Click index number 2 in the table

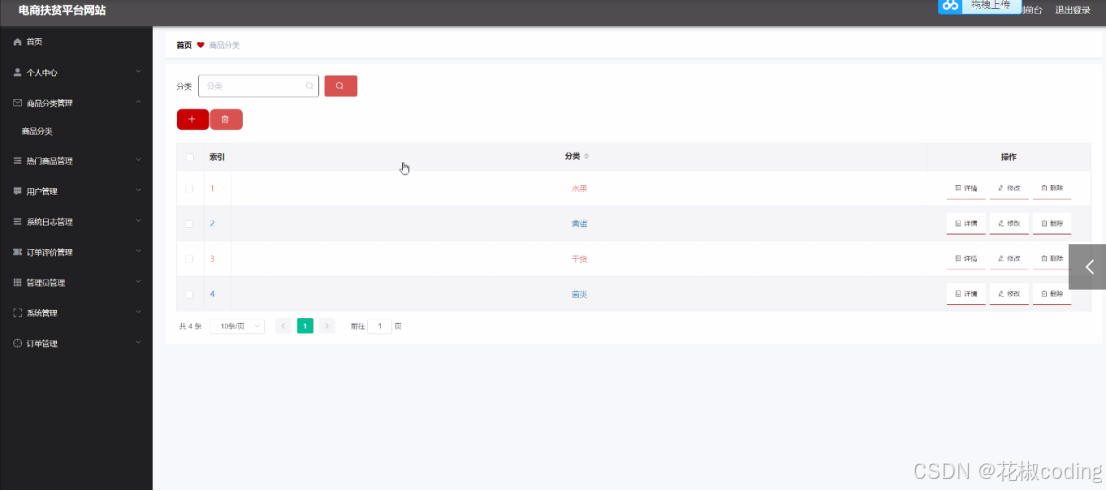pos(212,224)
